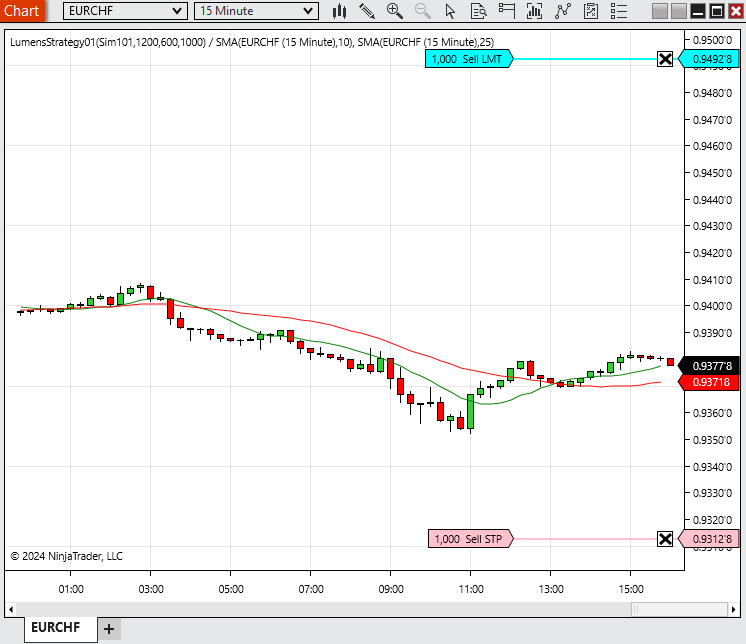Screen dimensions: 746x644
Task: Open the bar type chart style icon
Action: [339, 11]
